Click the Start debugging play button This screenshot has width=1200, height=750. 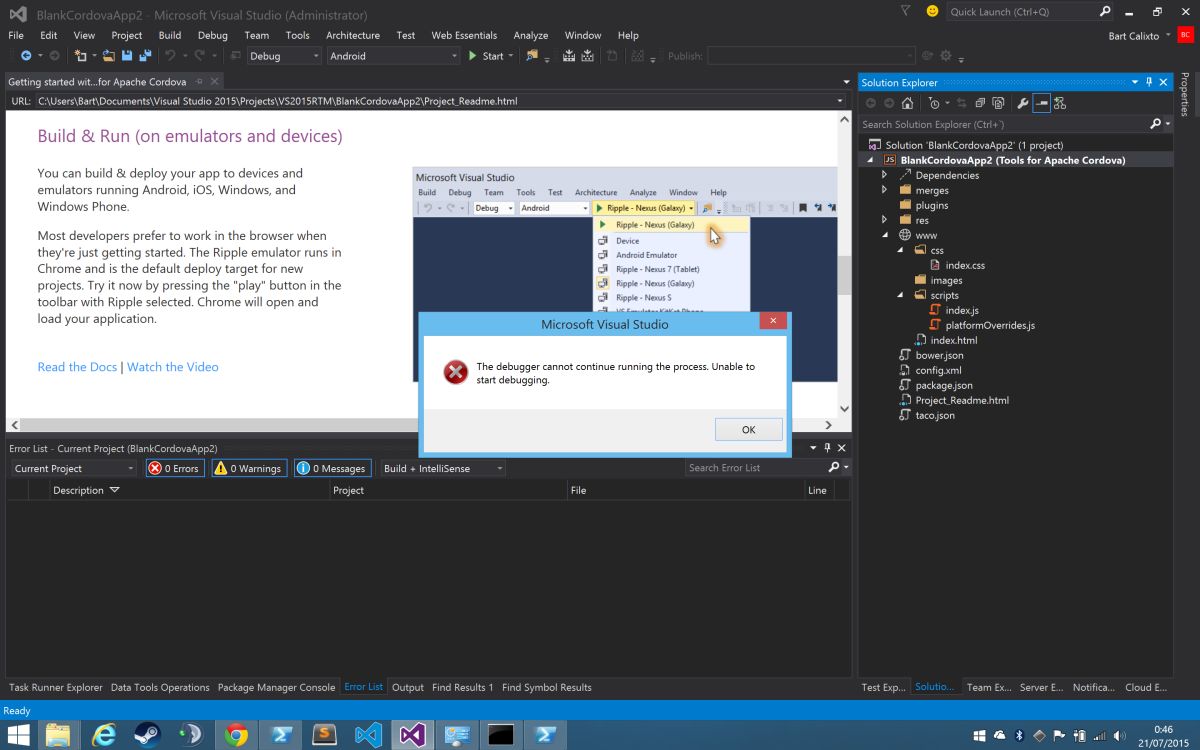487,56
